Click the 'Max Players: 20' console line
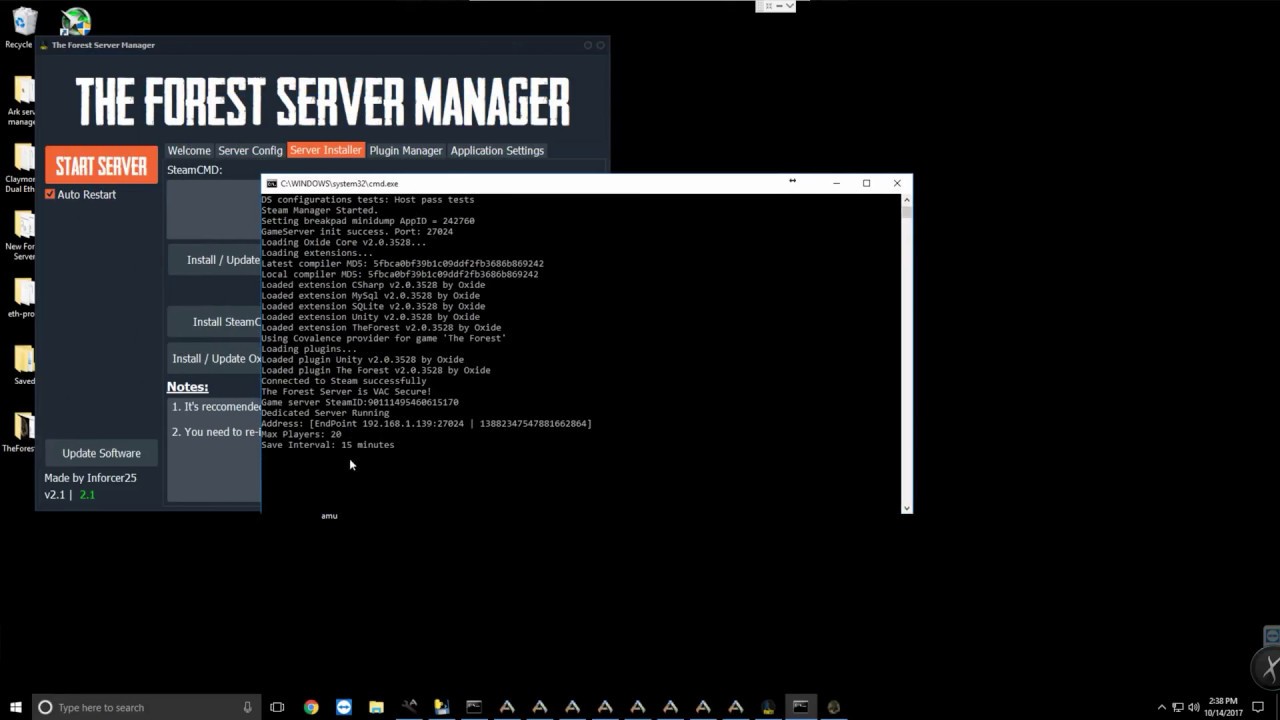Screen dimensions: 1280x720 301,434
